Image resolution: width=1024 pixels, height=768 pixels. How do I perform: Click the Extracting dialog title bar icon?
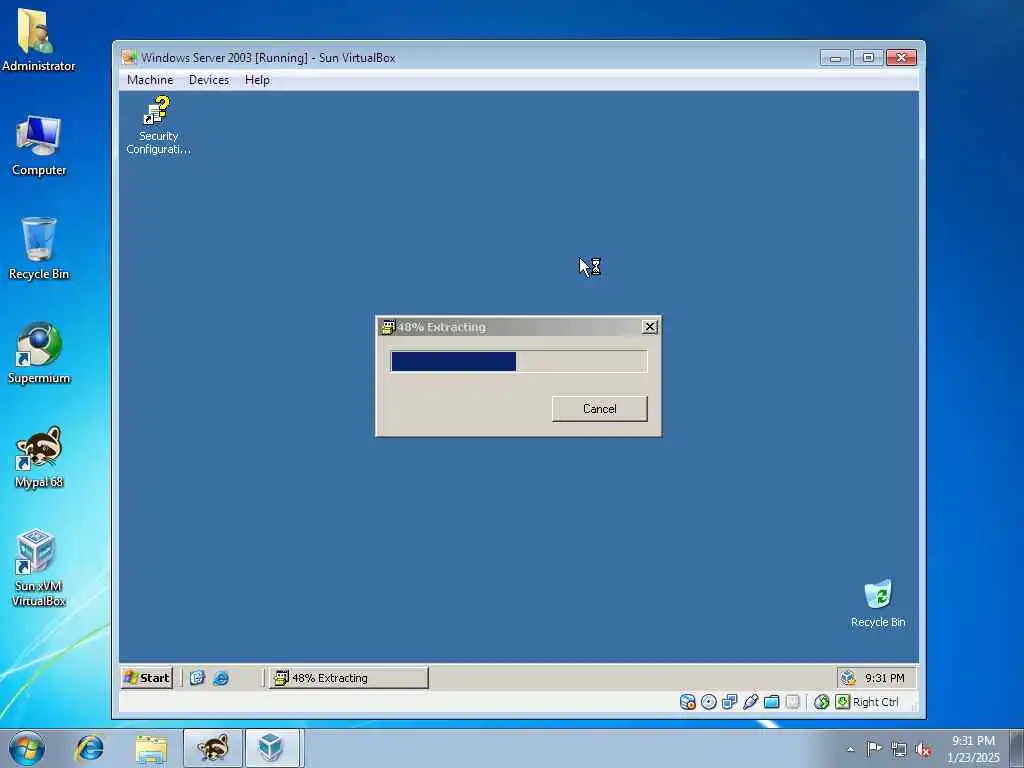coord(388,327)
